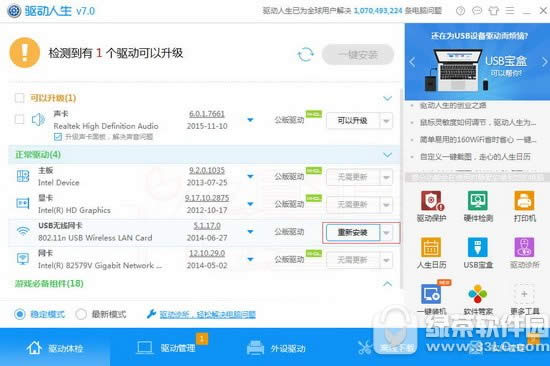
Task: Click the sound card speaker icon
Action: [x=38, y=120]
